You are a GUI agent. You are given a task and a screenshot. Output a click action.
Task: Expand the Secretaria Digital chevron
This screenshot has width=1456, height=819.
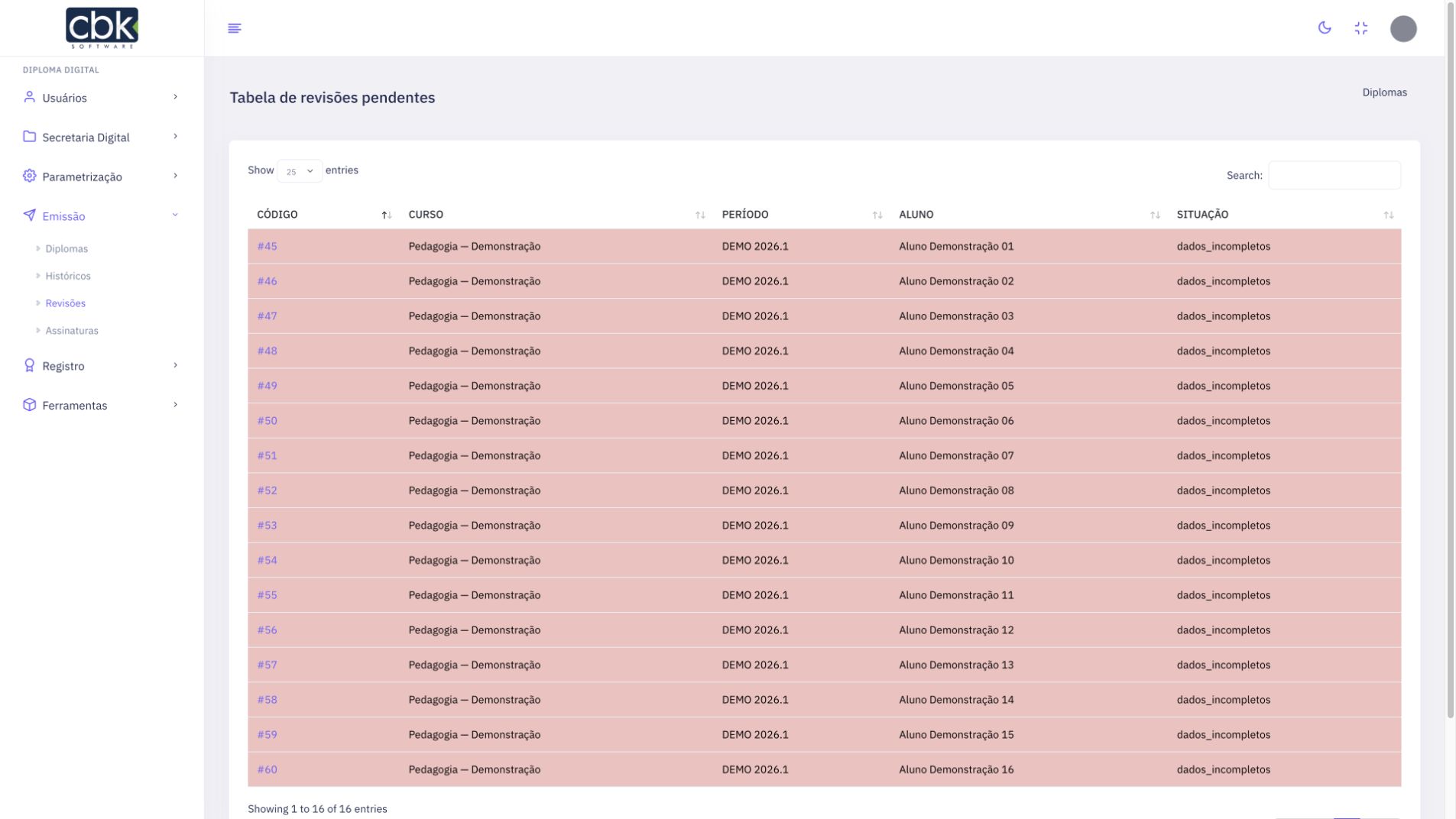(x=175, y=137)
